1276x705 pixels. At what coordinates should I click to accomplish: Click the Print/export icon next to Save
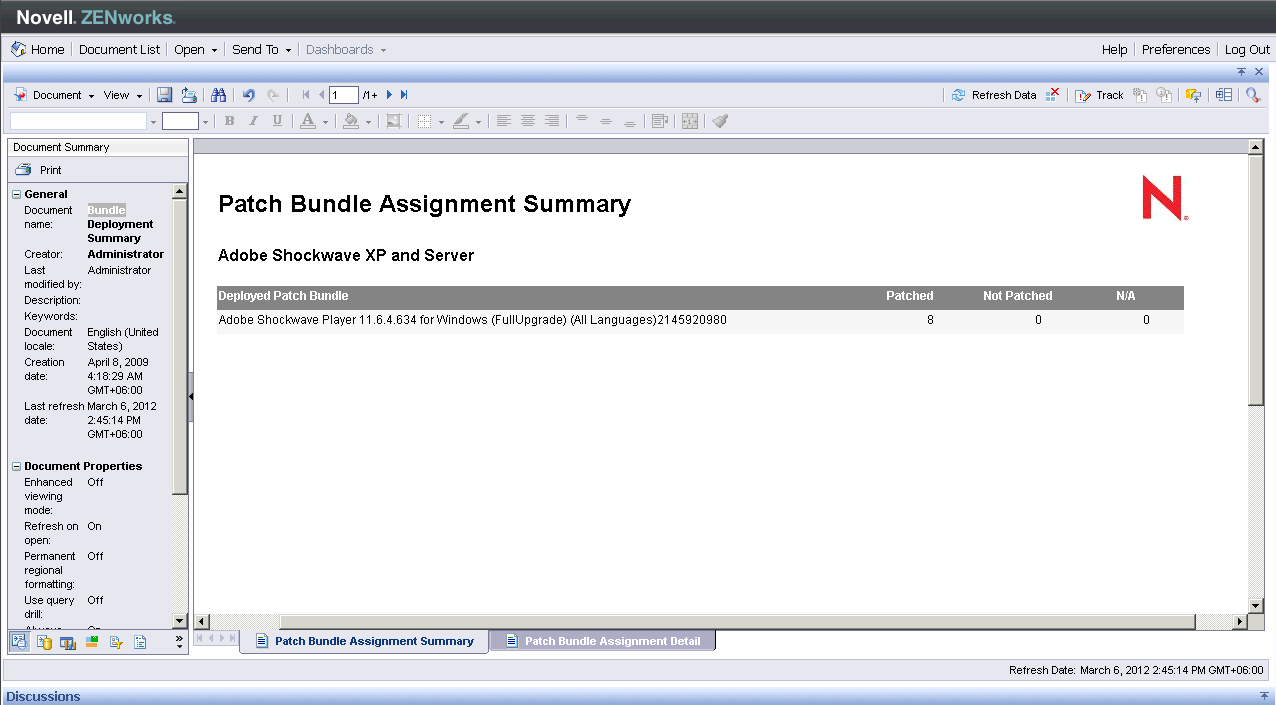189,95
